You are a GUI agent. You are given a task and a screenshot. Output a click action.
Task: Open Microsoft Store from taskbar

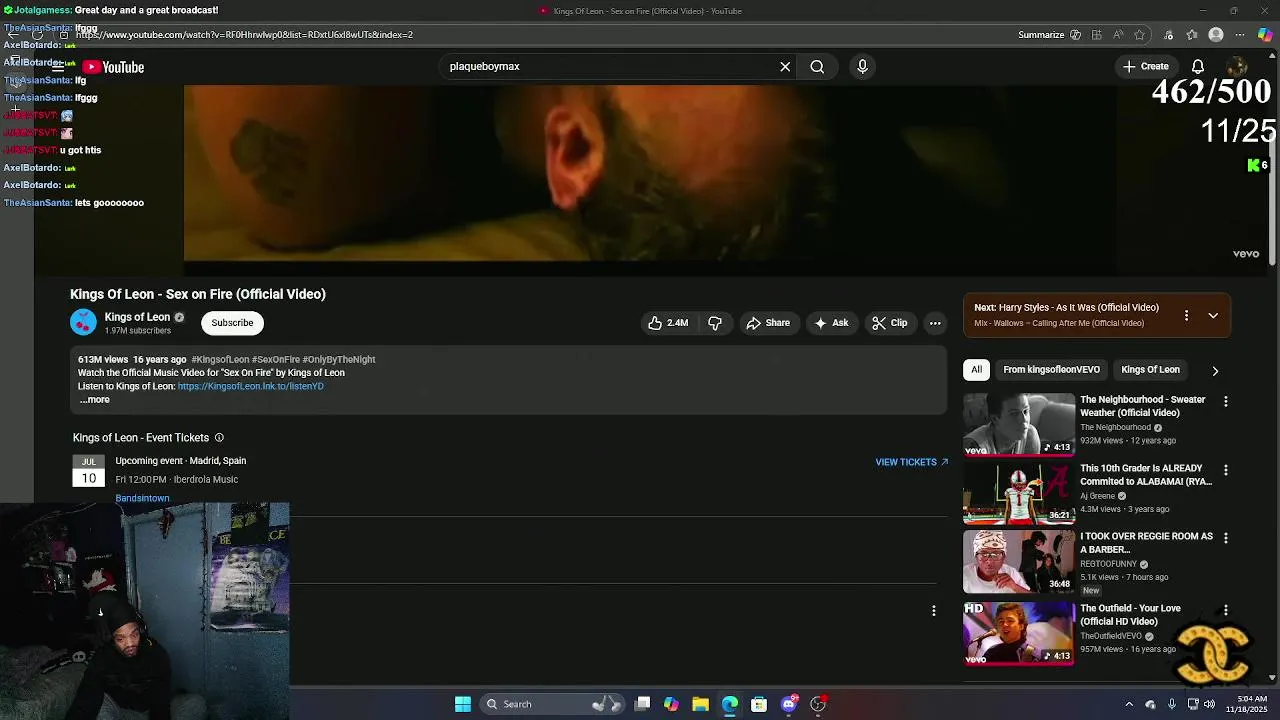tap(759, 704)
